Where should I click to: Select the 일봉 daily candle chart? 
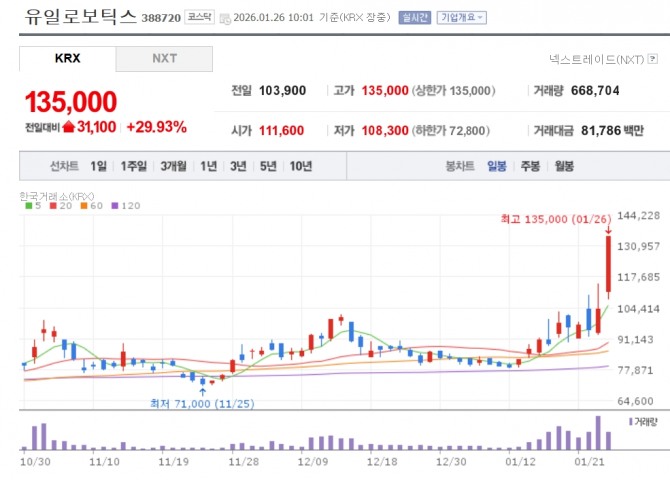497,166
